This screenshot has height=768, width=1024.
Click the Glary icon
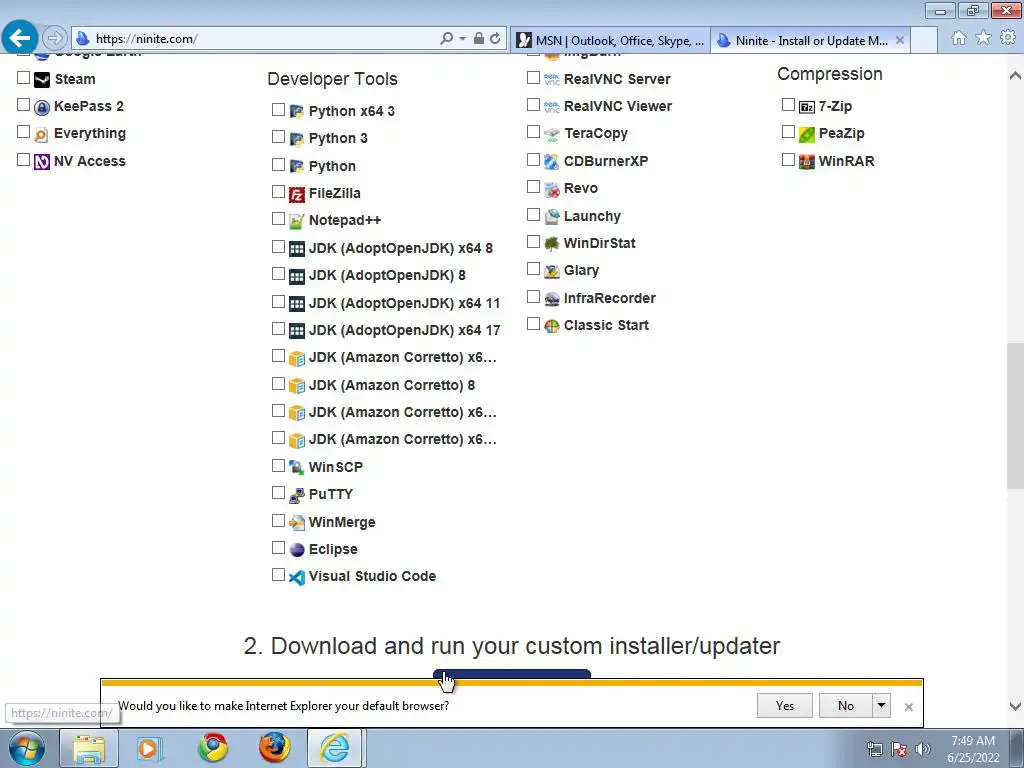coord(552,271)
